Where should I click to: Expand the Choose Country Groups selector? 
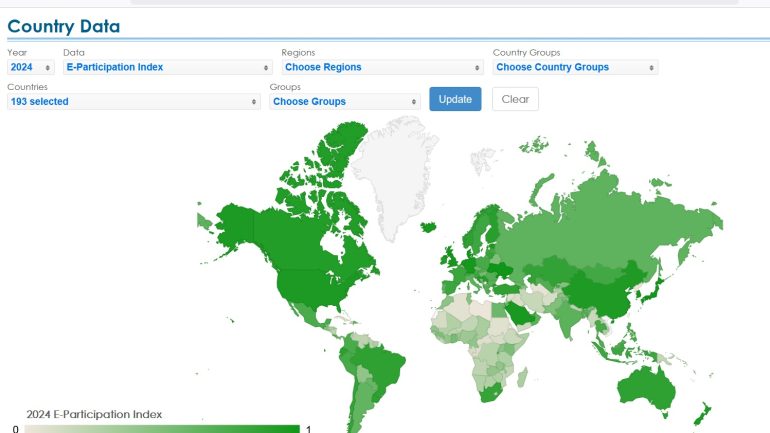click(x=575, y=67)
